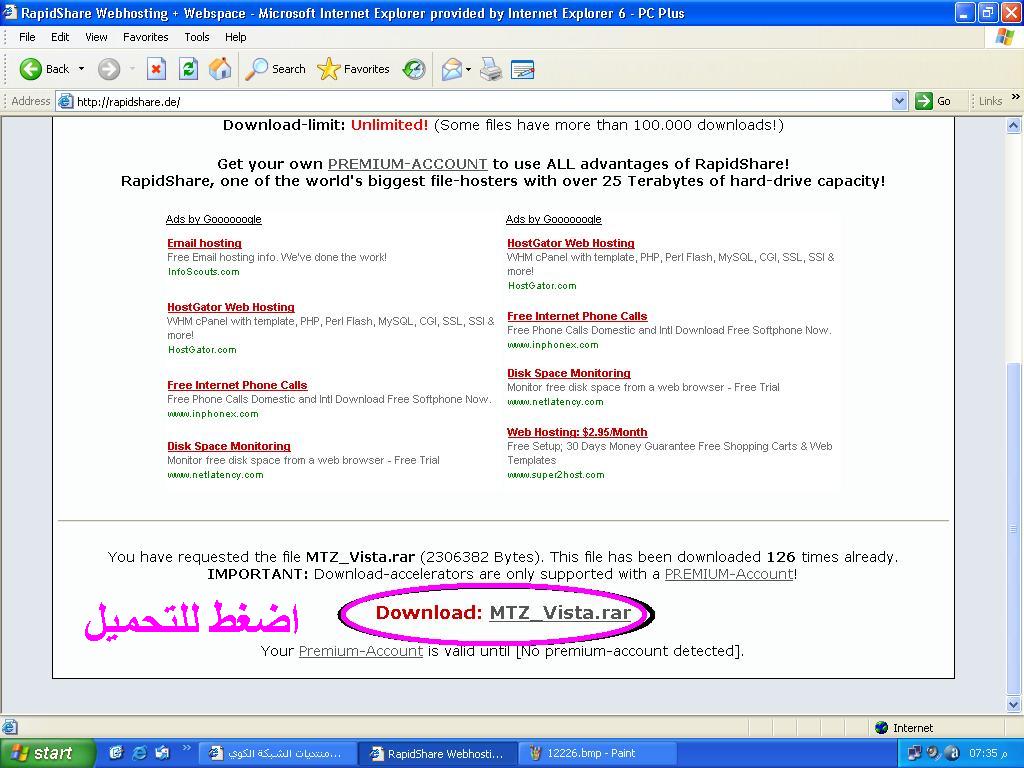Viewport: 1024px width, 768px height.
Task: Click the History clock icon
Action: [x=414, y=69]
